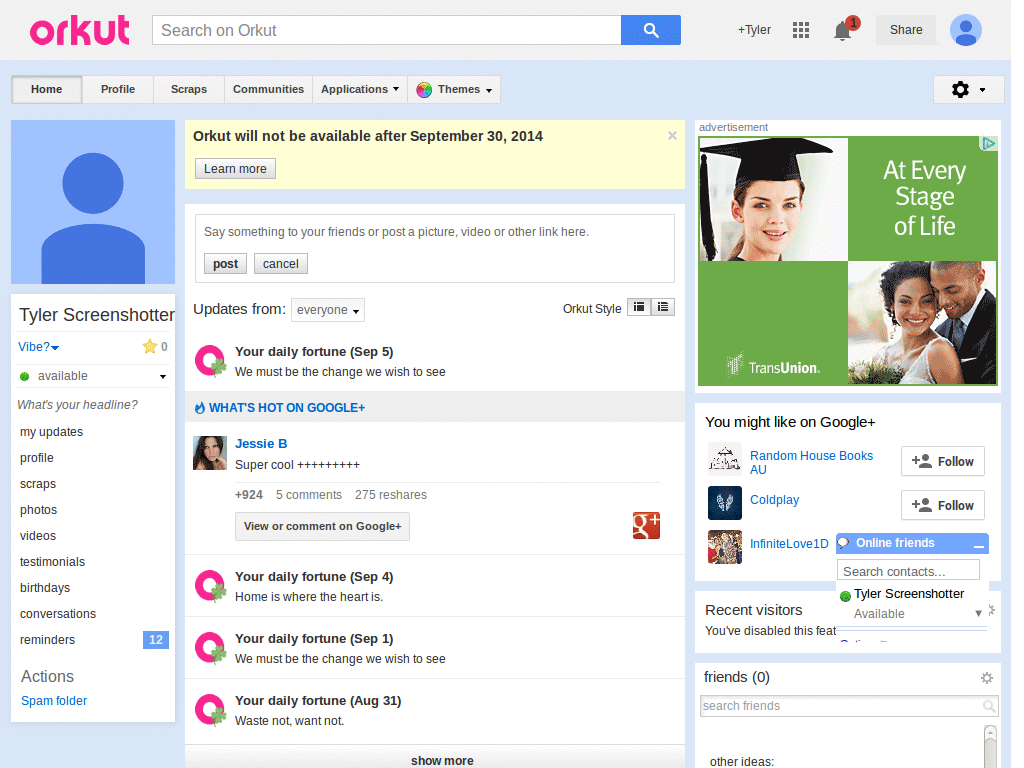Open reminders with 12 badge

click(93, 640)
